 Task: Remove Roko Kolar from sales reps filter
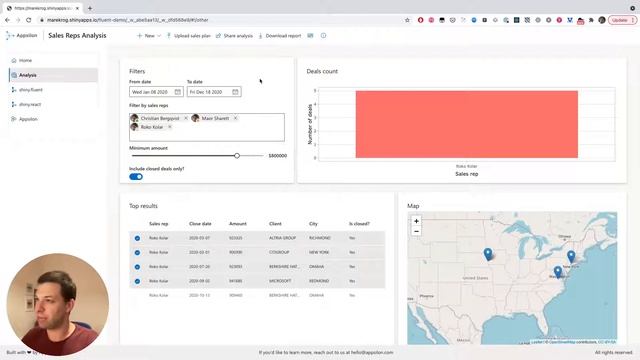click(x=170, y=127)
